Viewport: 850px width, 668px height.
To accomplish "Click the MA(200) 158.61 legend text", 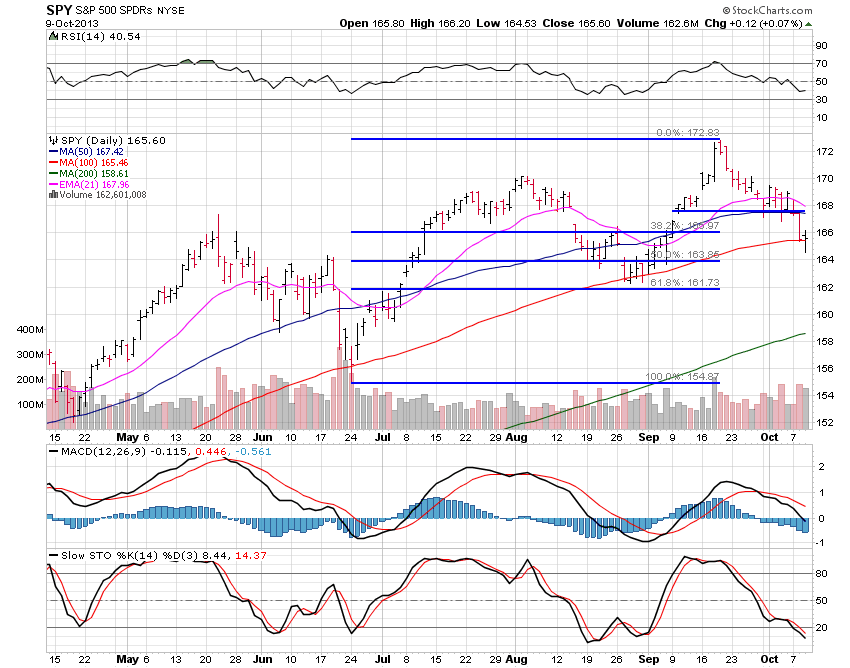I will (94, 174).
